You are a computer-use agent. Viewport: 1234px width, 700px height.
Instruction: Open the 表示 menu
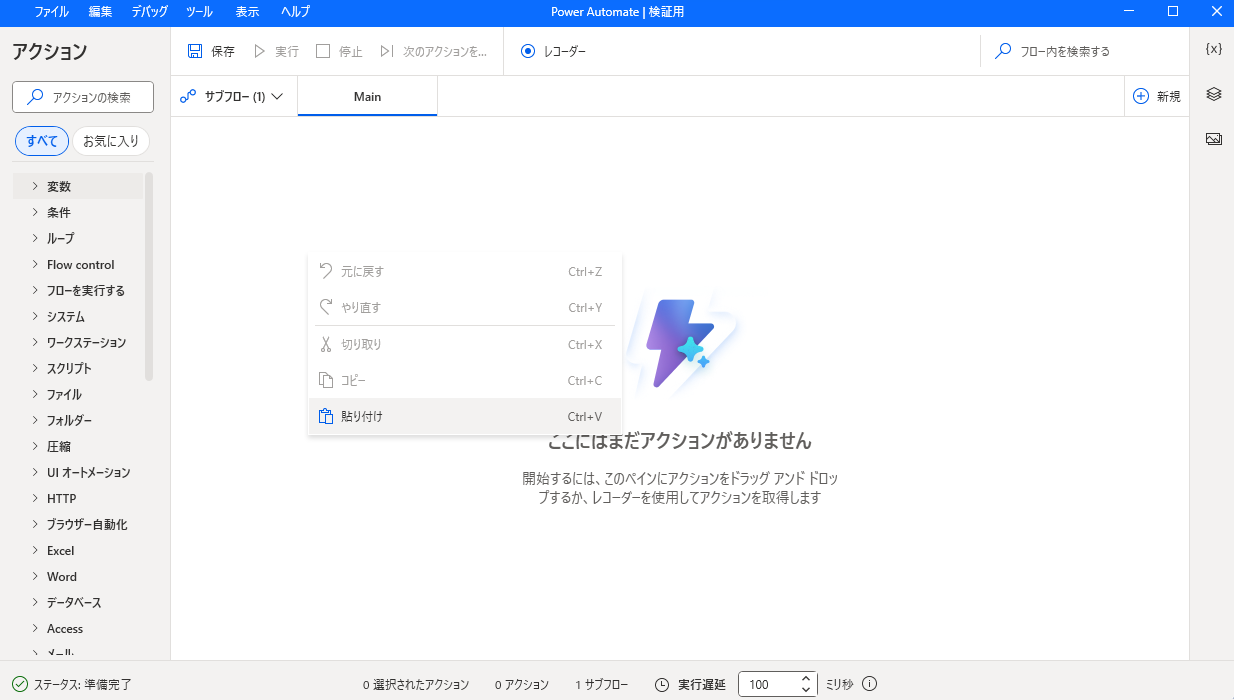247,12
